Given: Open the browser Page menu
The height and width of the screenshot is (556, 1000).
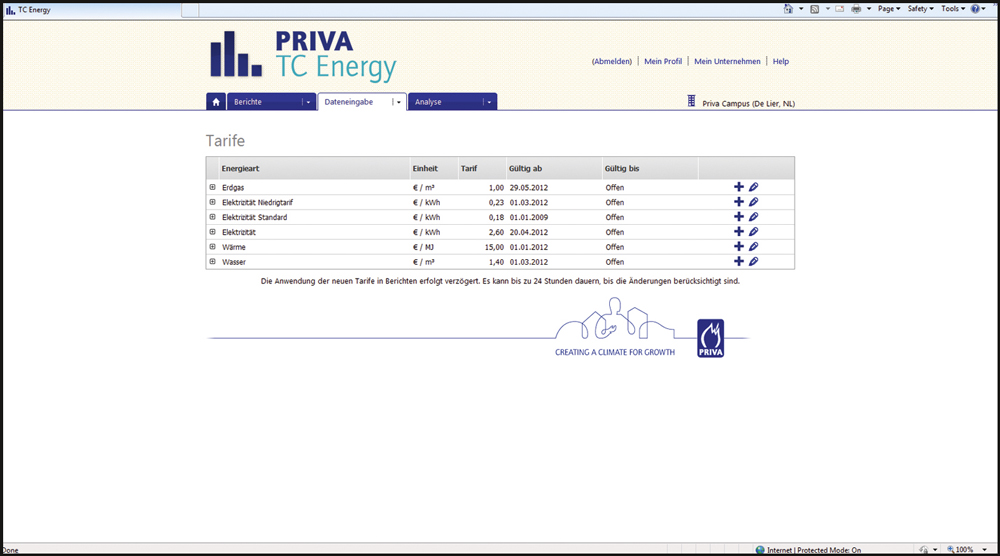Looking at the screenshot, I should (888, 9).
